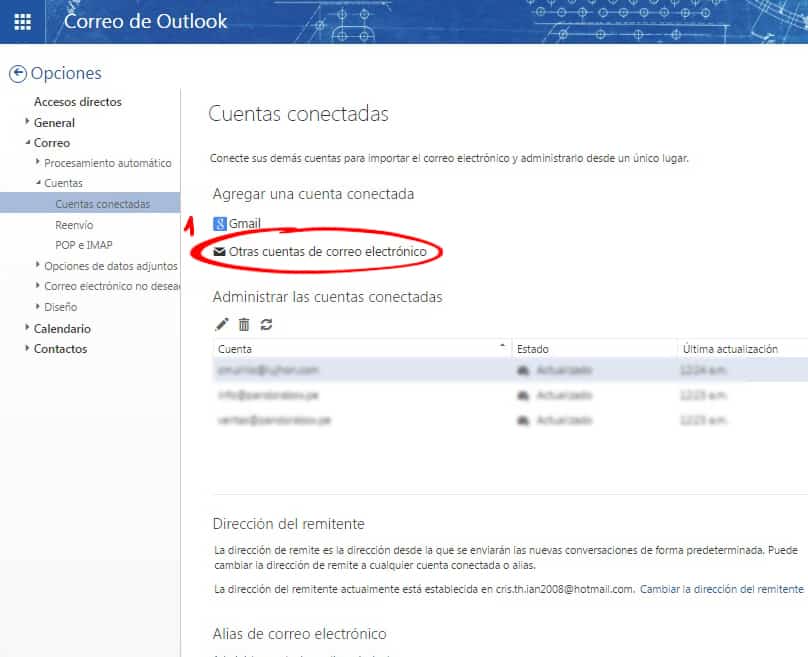Viewport: 808px width, 657px height.
Task: Select Correo in the options tree
Action: click(52, 143)
